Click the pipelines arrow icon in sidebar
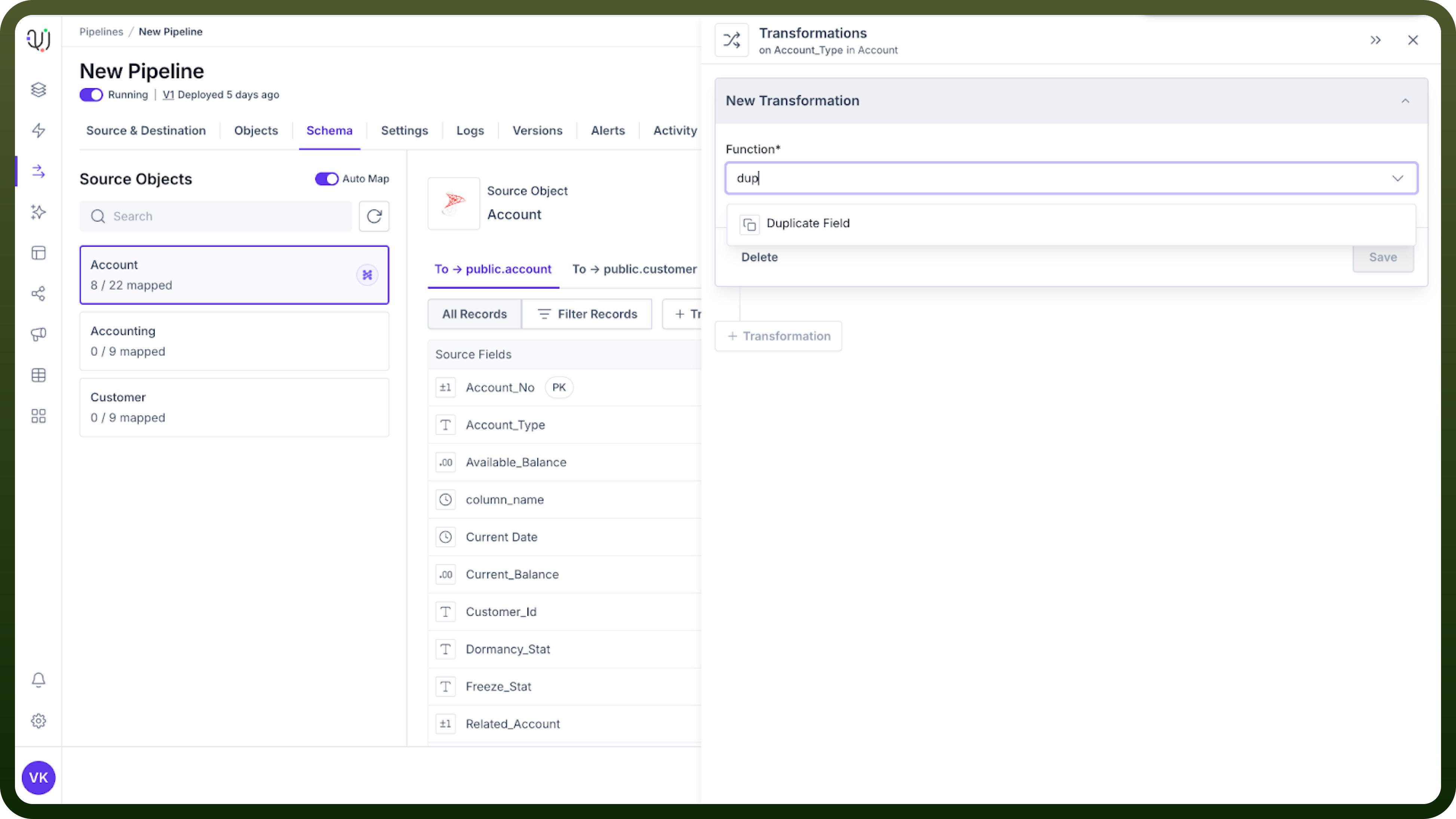The height and width of the screenshot is (819, 1456). (39, 171)
